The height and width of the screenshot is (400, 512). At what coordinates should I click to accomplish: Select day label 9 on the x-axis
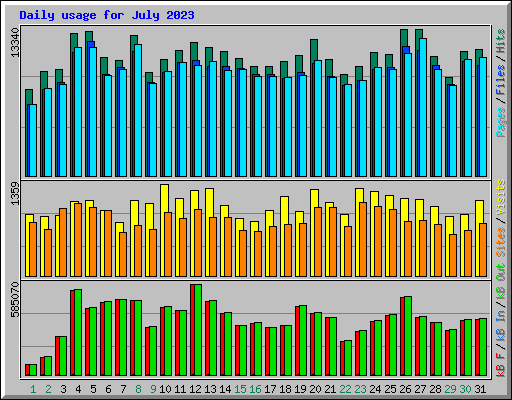pyautogui.click(x=153, y=389)
